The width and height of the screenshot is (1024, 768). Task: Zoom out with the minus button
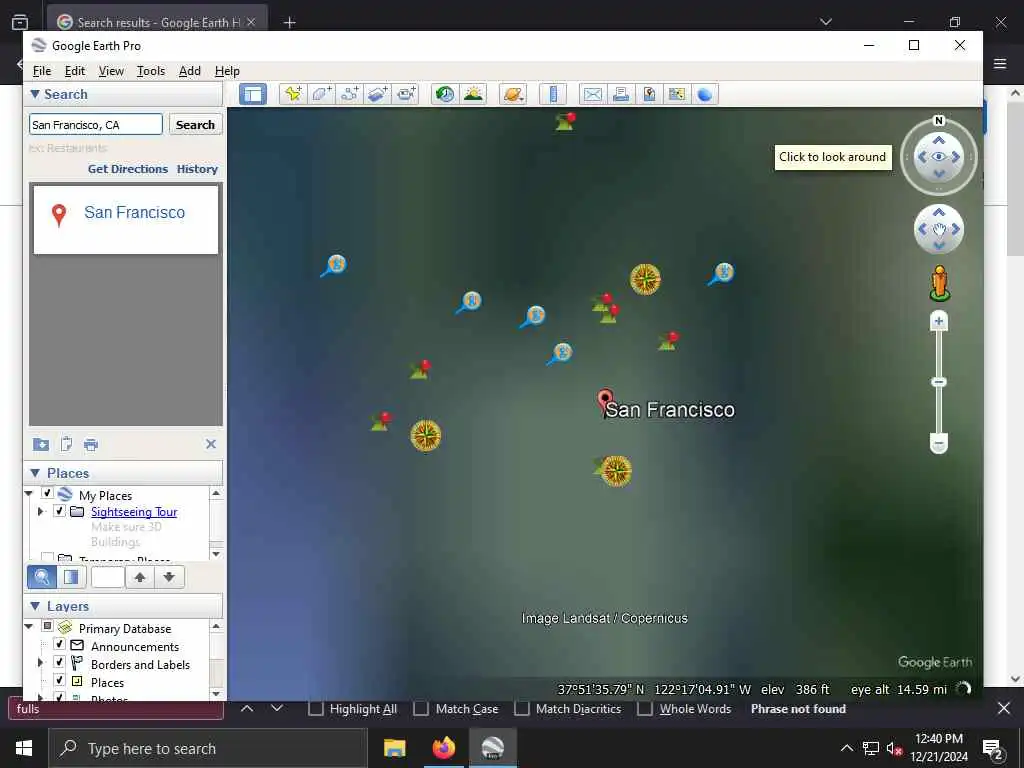(x=938, y=444)
